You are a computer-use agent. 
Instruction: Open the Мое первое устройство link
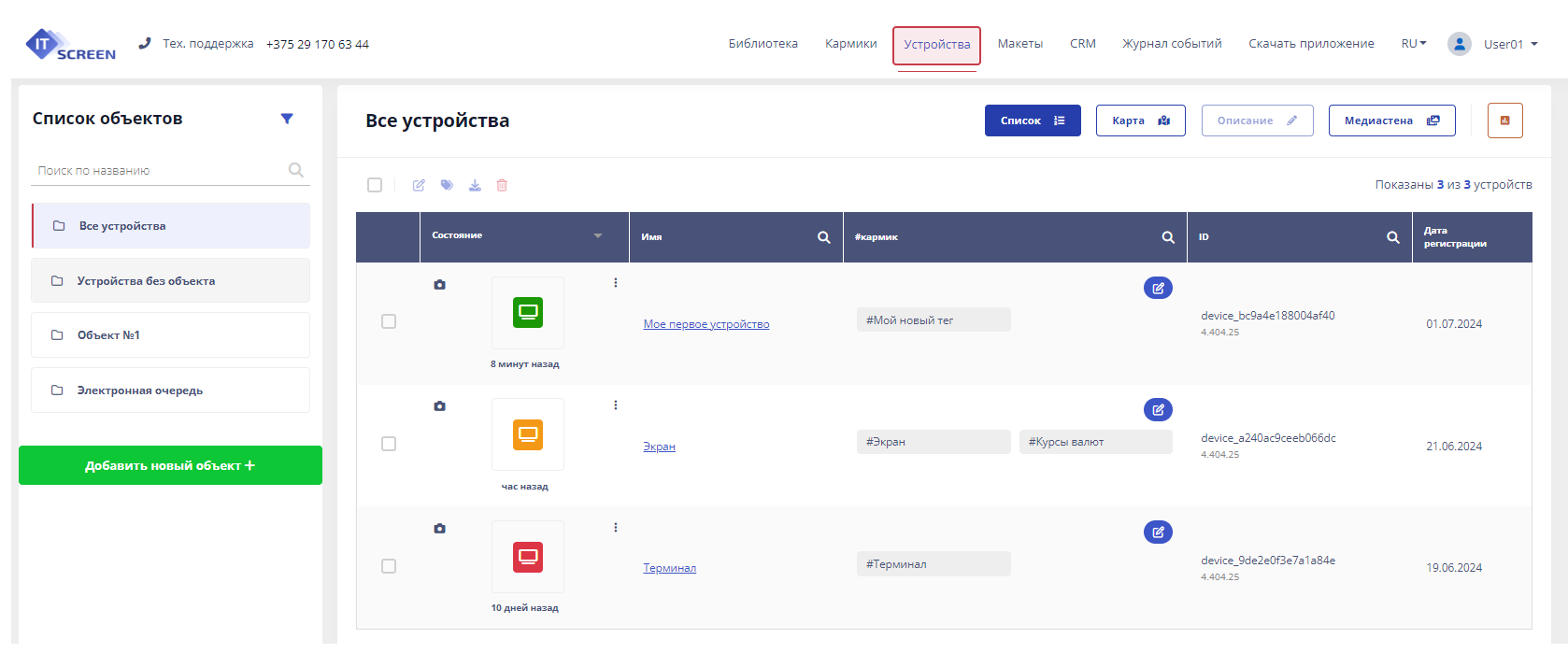(x=706, y=324)
